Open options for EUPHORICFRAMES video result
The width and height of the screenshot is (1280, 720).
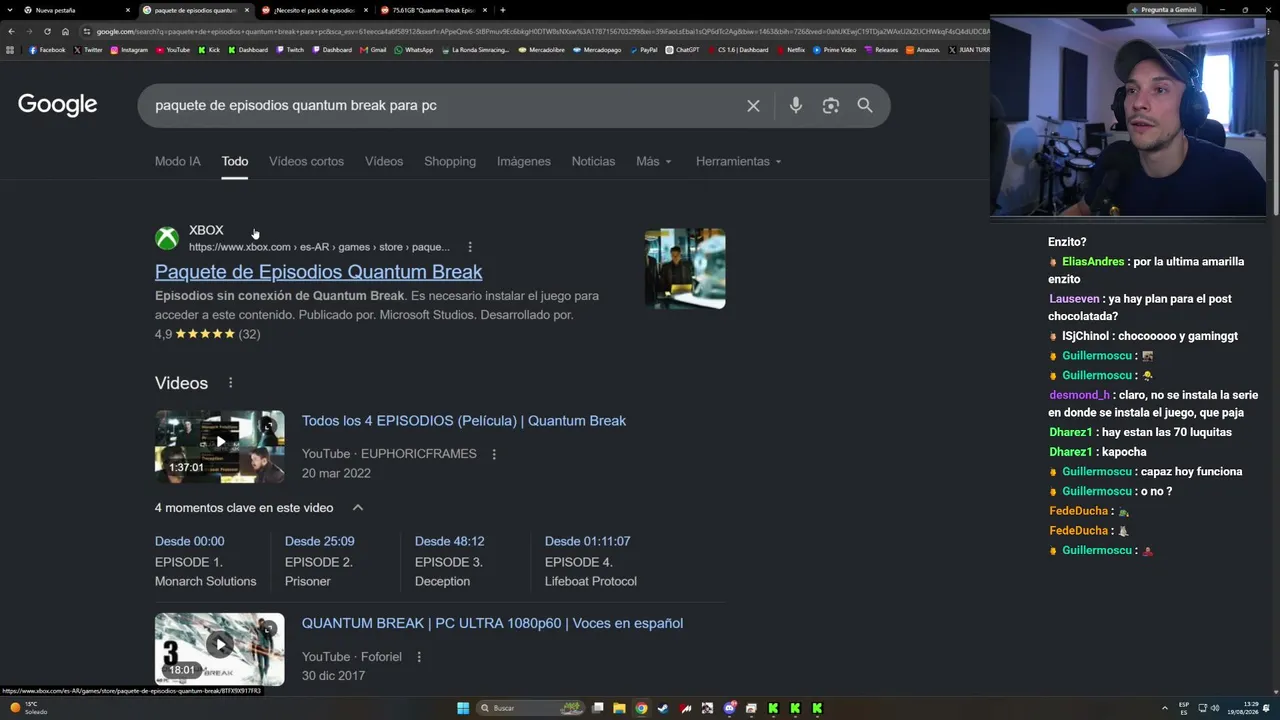click(x=493, y=454)
